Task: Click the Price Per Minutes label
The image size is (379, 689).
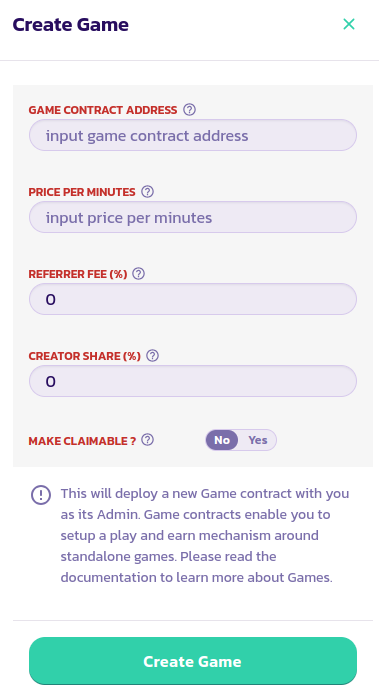Action: (82, 192)
